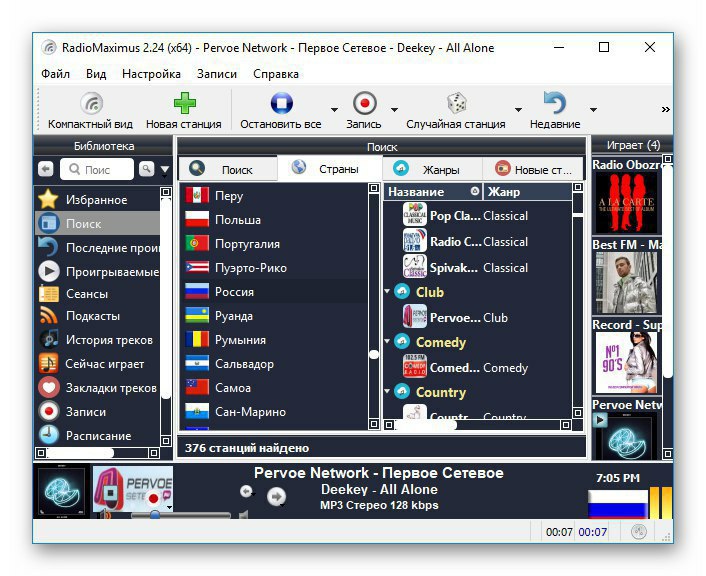Select the Pop Classical station row
The width and height of the screenshot is (706, 576).
point(478,215)
